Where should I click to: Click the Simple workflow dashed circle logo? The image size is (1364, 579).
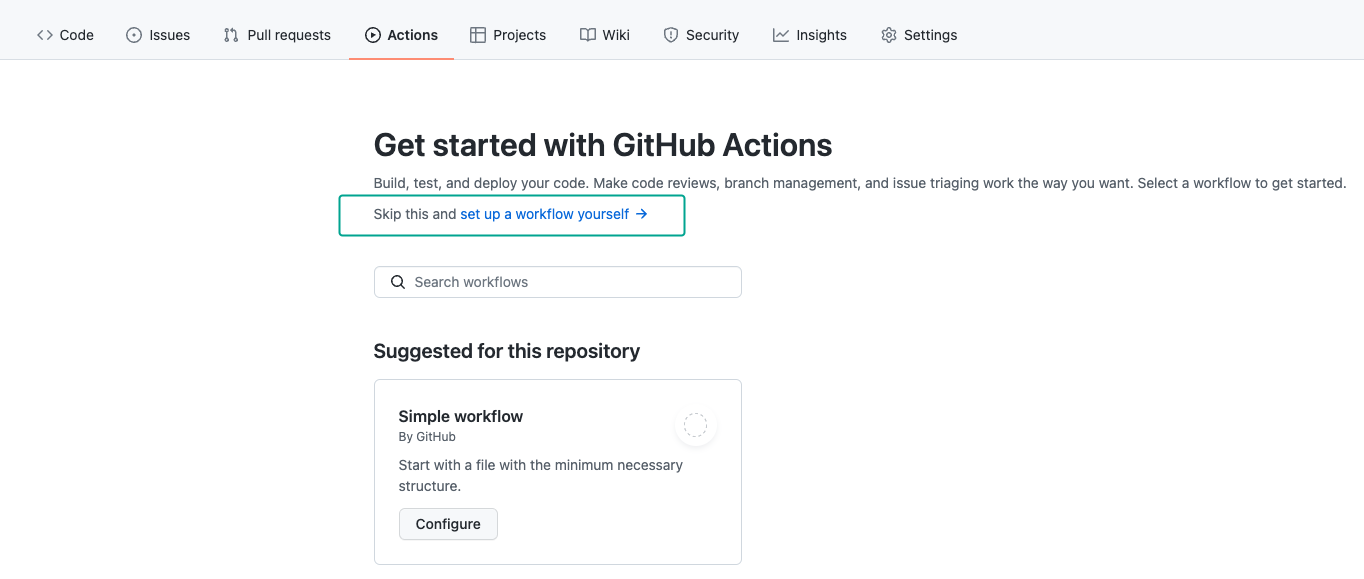[x=695, y=426]
